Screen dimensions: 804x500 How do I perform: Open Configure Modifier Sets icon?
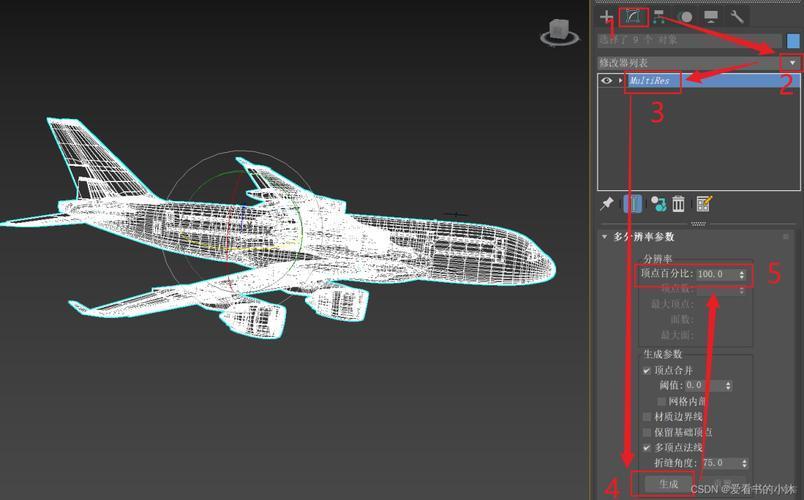click(x=704, y=203)
